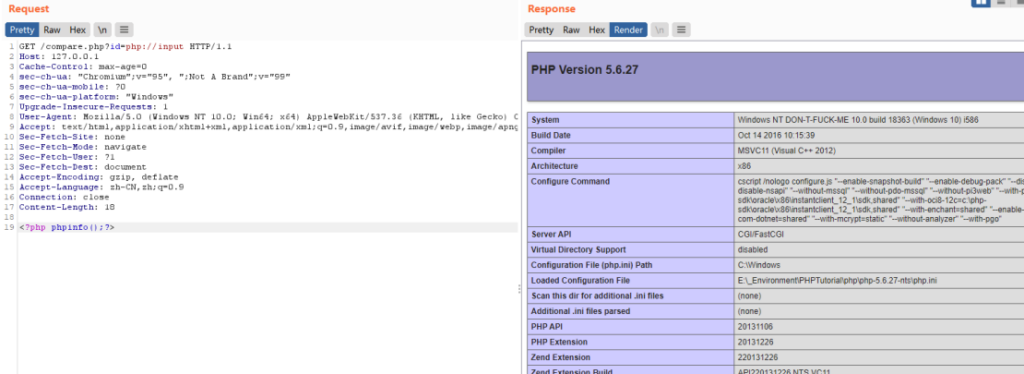Screen dimensions: 1024x374
Task: Click the <?php phpinfo();?> request body
Action: pos(67,227)
